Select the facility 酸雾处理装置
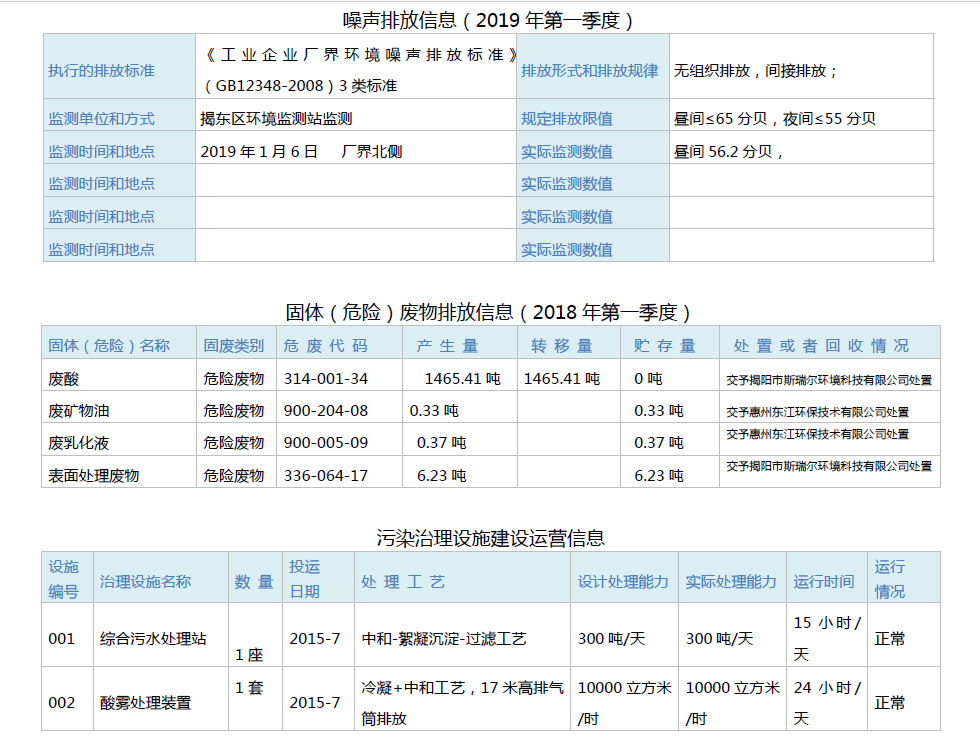 tap(145, 703)
